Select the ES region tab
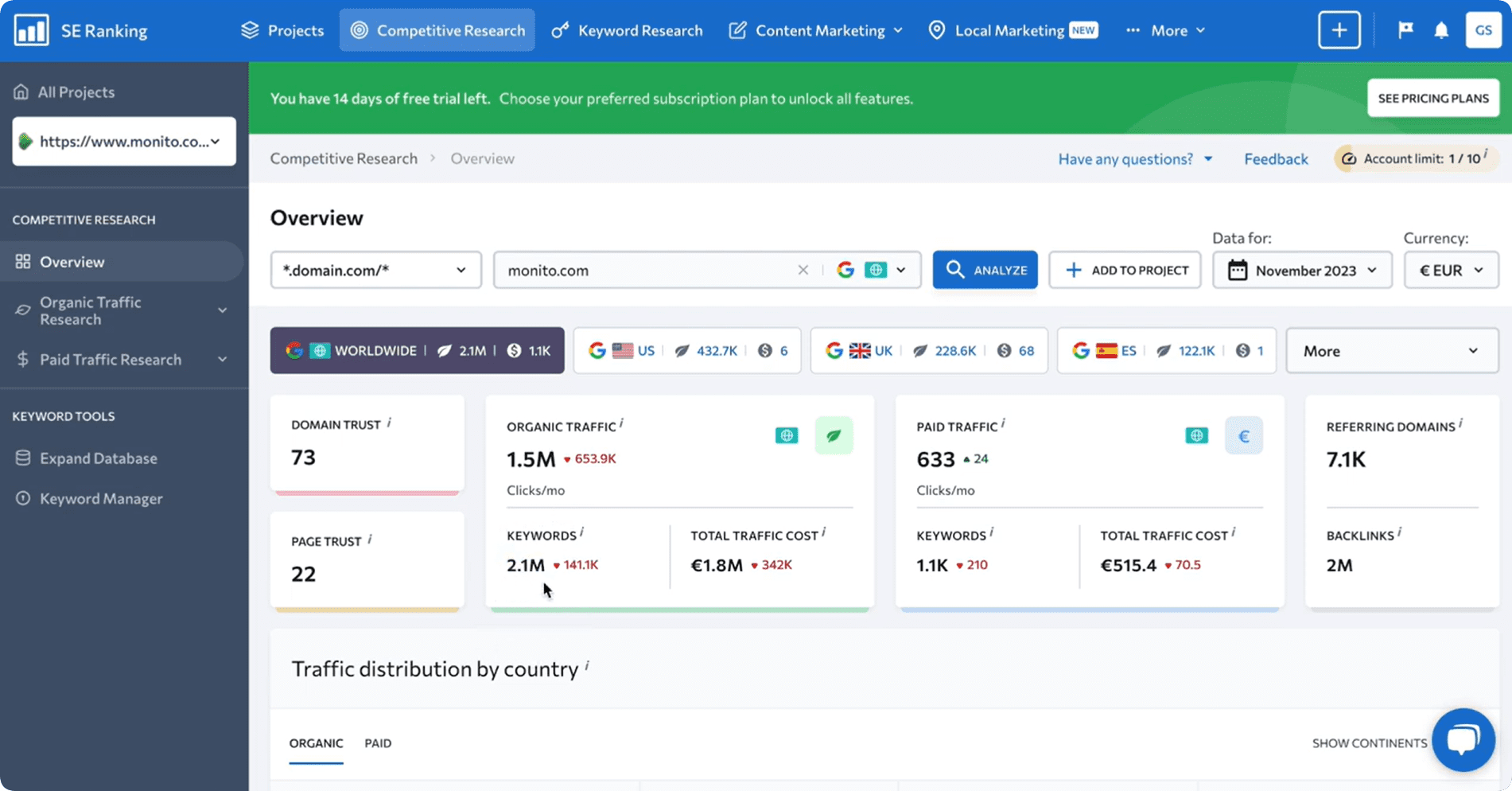The width and height of the screenshot is (1512, 791). pos(1166,350)
